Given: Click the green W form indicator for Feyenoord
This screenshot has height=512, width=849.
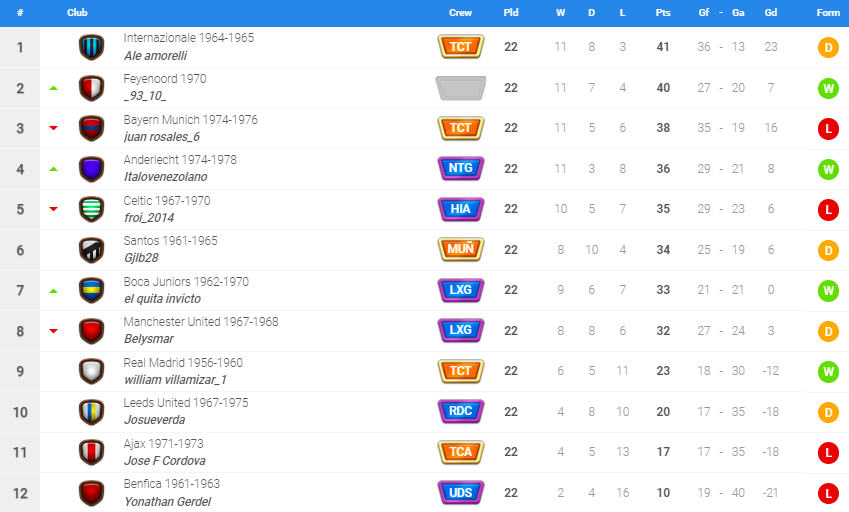Looking at the screenshot, I should 828,88.
